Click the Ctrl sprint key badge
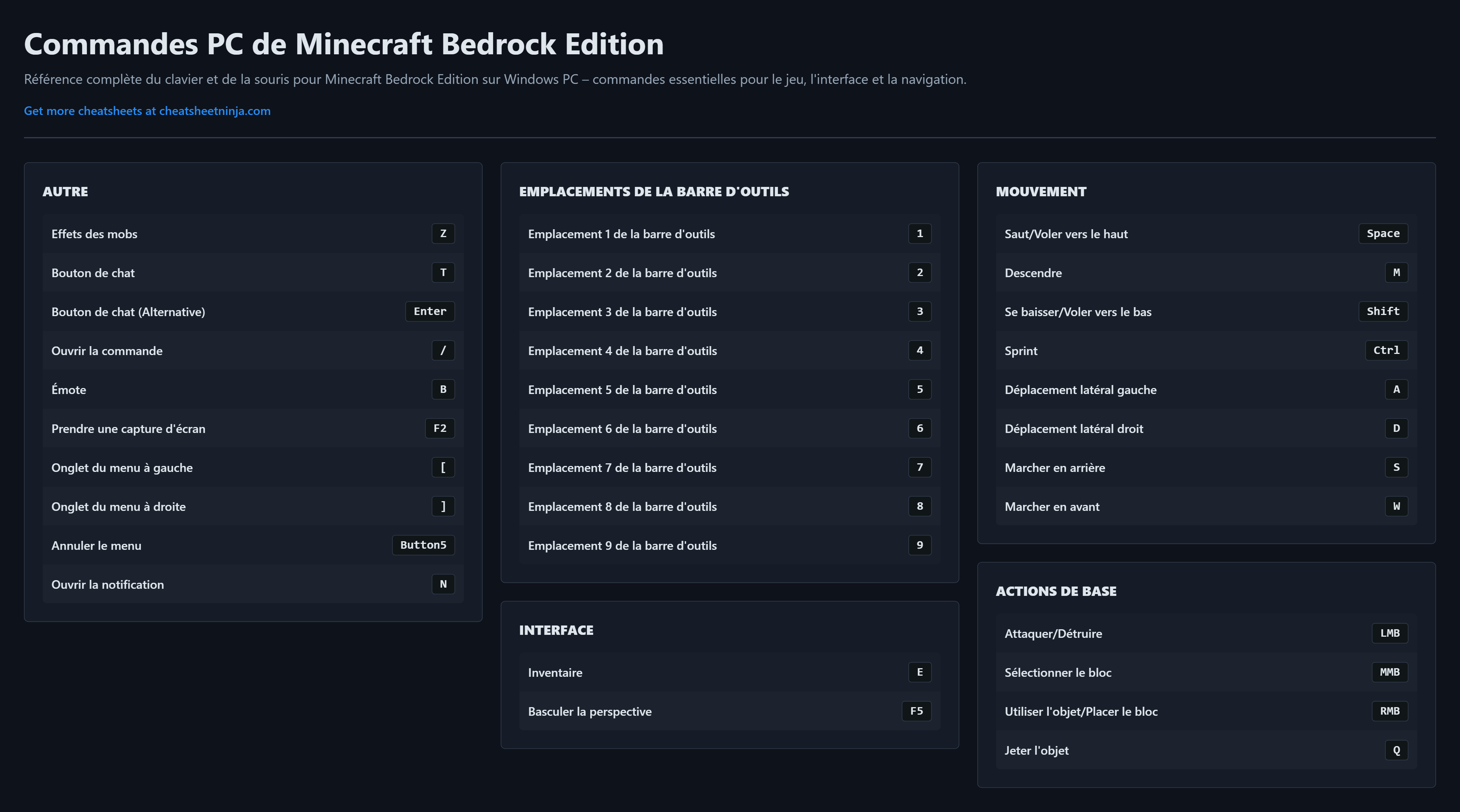Image resolution: width=1460 pixels, height=812 pixels. [1386, 350]
